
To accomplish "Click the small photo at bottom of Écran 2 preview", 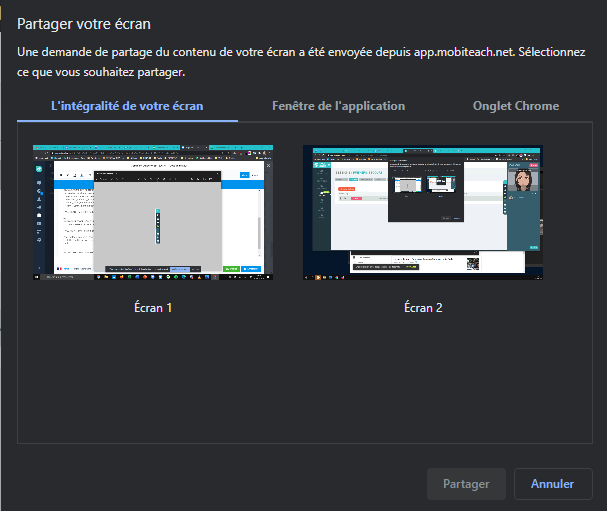I will 473,264.
